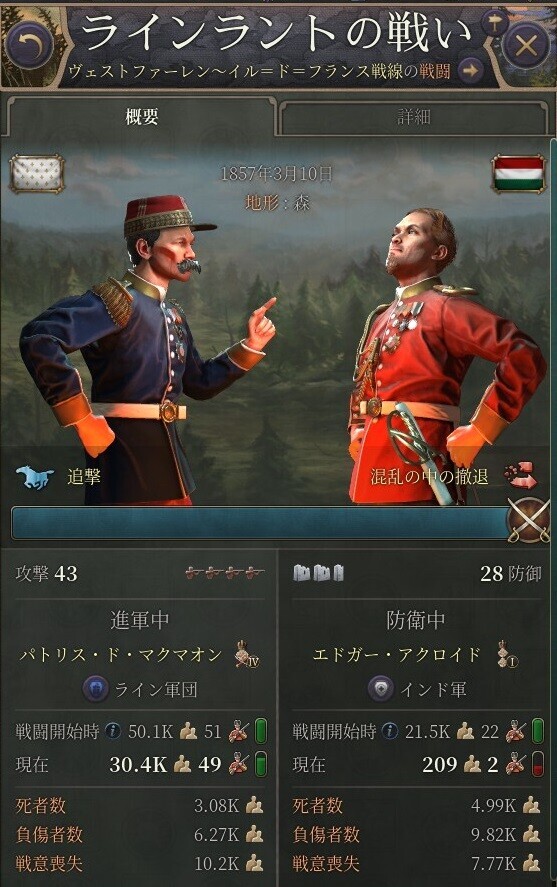557x887 pixels.
Task: Click the French white fleur-de-lis flag
Action: click(x=37, y=174)
